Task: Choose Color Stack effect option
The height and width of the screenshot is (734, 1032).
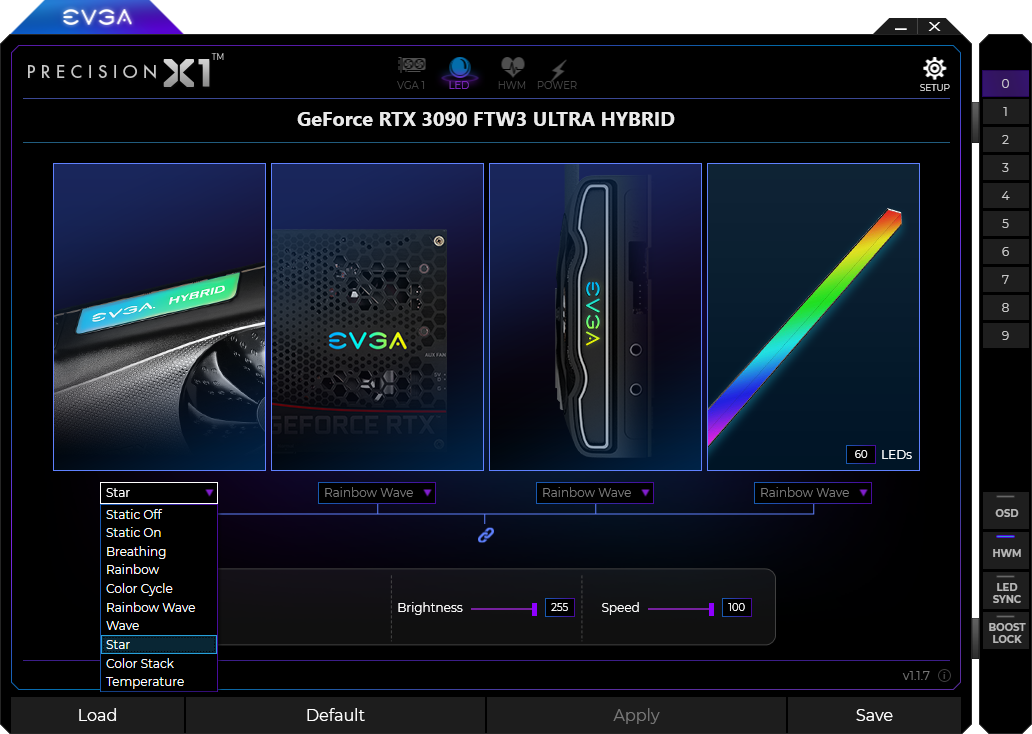Action: (x=159, y=664)
